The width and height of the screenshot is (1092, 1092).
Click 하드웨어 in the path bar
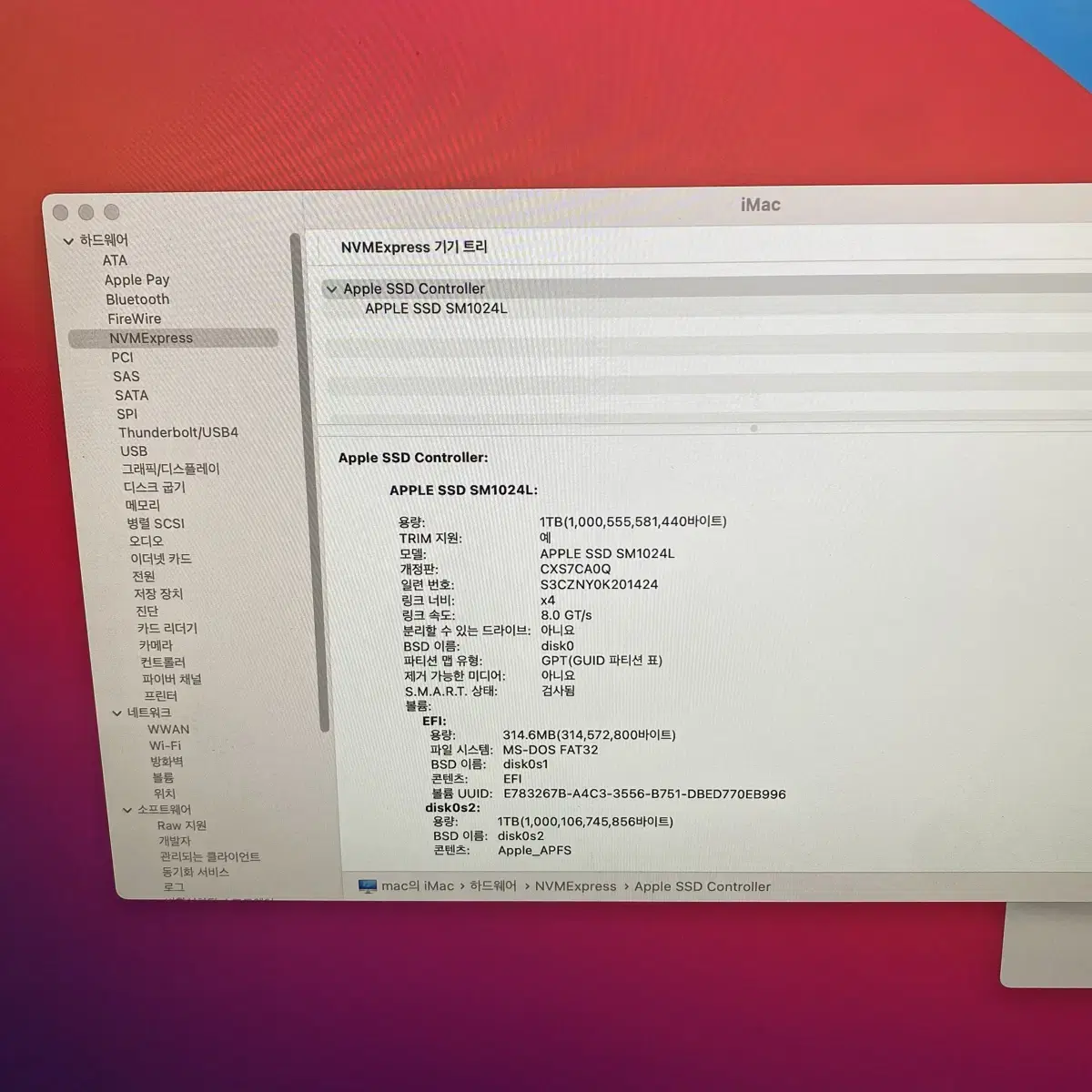click(492, 886)
